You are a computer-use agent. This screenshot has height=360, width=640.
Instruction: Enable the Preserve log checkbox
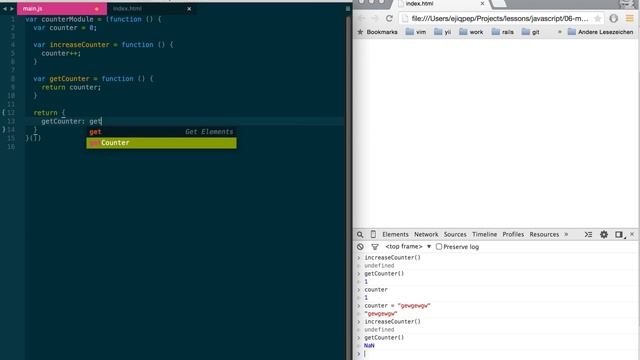click(439, 247)
